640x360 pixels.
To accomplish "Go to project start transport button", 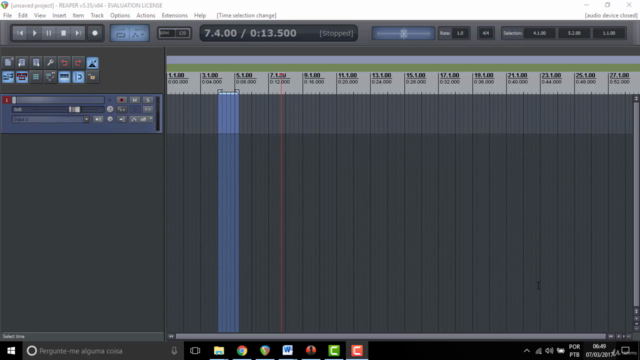I will click(x=20, y=33).
